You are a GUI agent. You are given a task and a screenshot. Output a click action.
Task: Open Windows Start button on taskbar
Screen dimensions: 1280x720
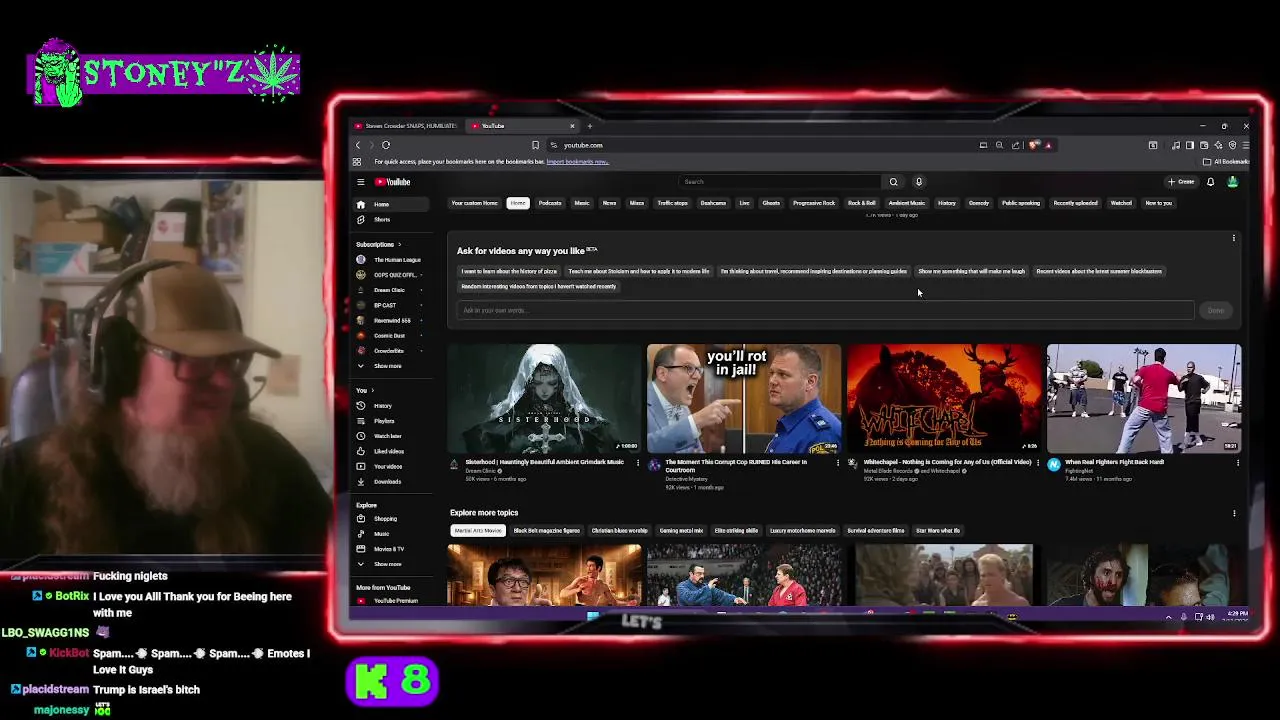point(593,617)
